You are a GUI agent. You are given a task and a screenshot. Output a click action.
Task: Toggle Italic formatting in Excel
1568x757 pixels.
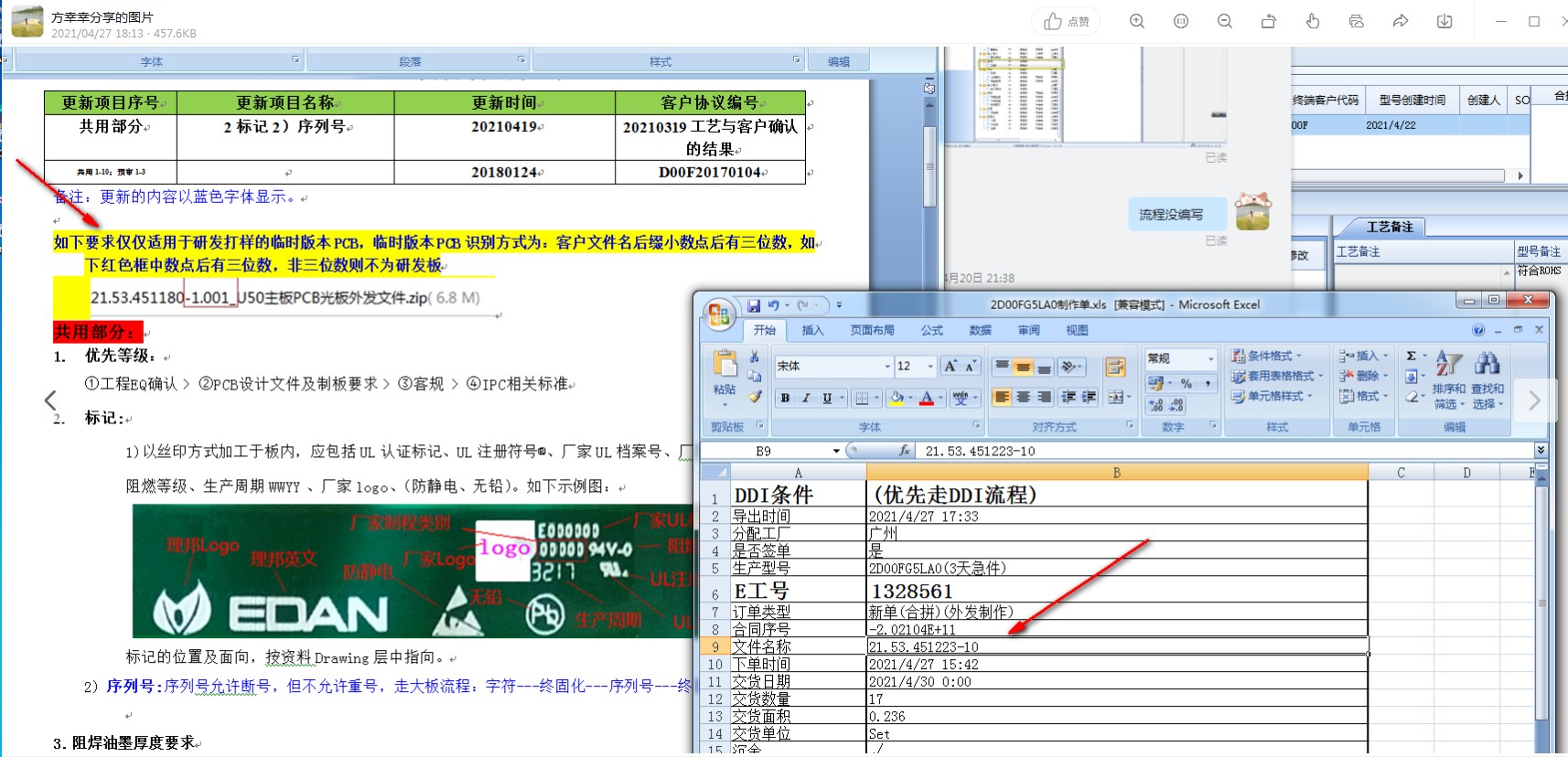(806, 398)
